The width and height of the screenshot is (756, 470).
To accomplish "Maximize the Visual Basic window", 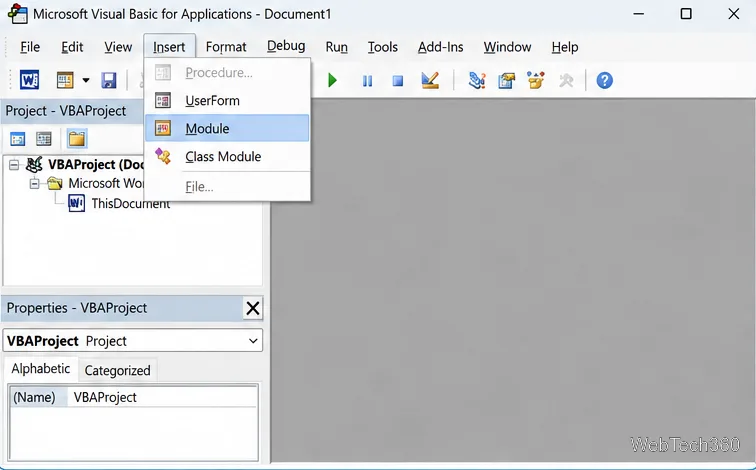I will coord(686,14).
